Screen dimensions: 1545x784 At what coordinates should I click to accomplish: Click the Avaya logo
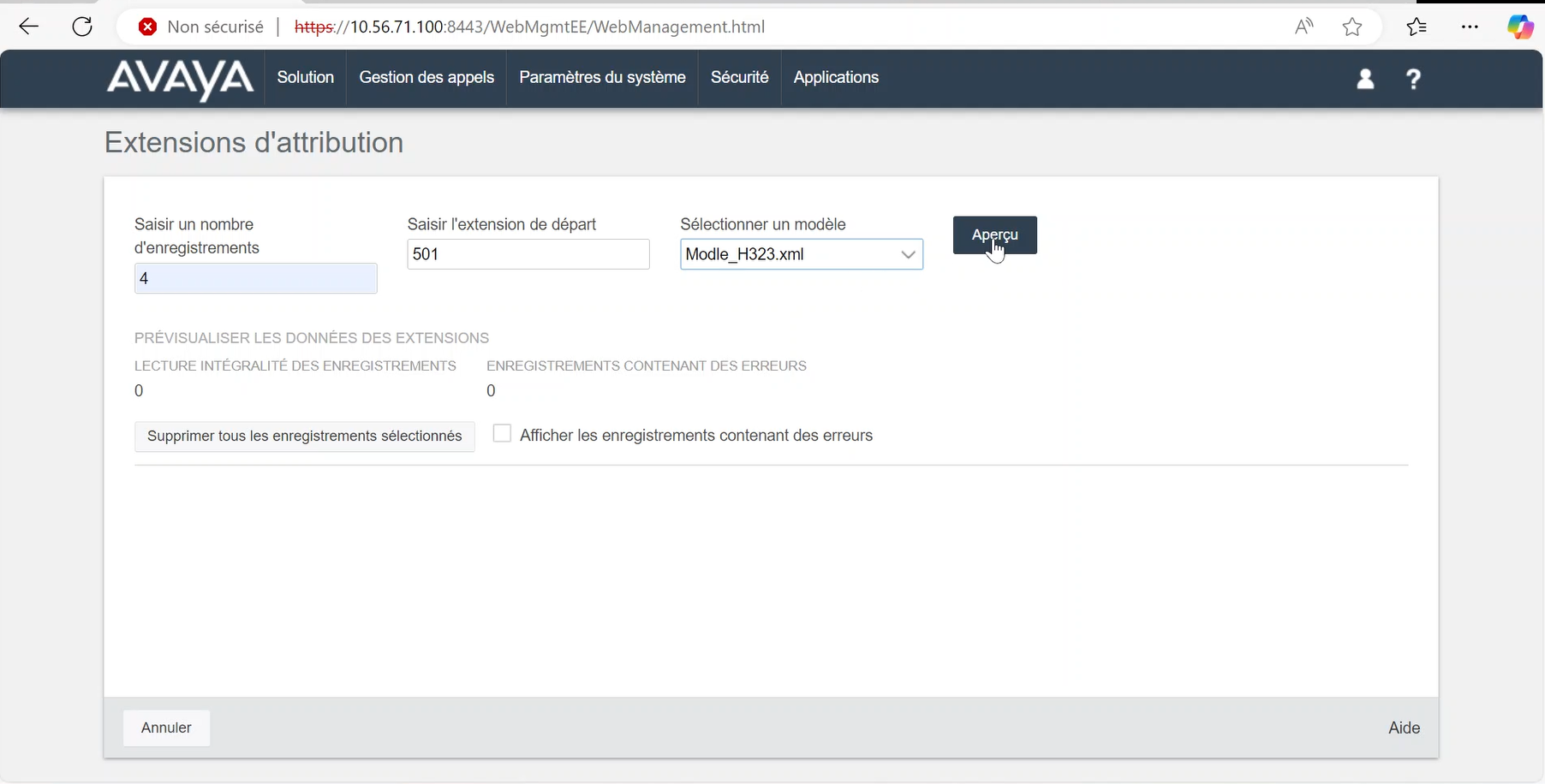(180, 79)
